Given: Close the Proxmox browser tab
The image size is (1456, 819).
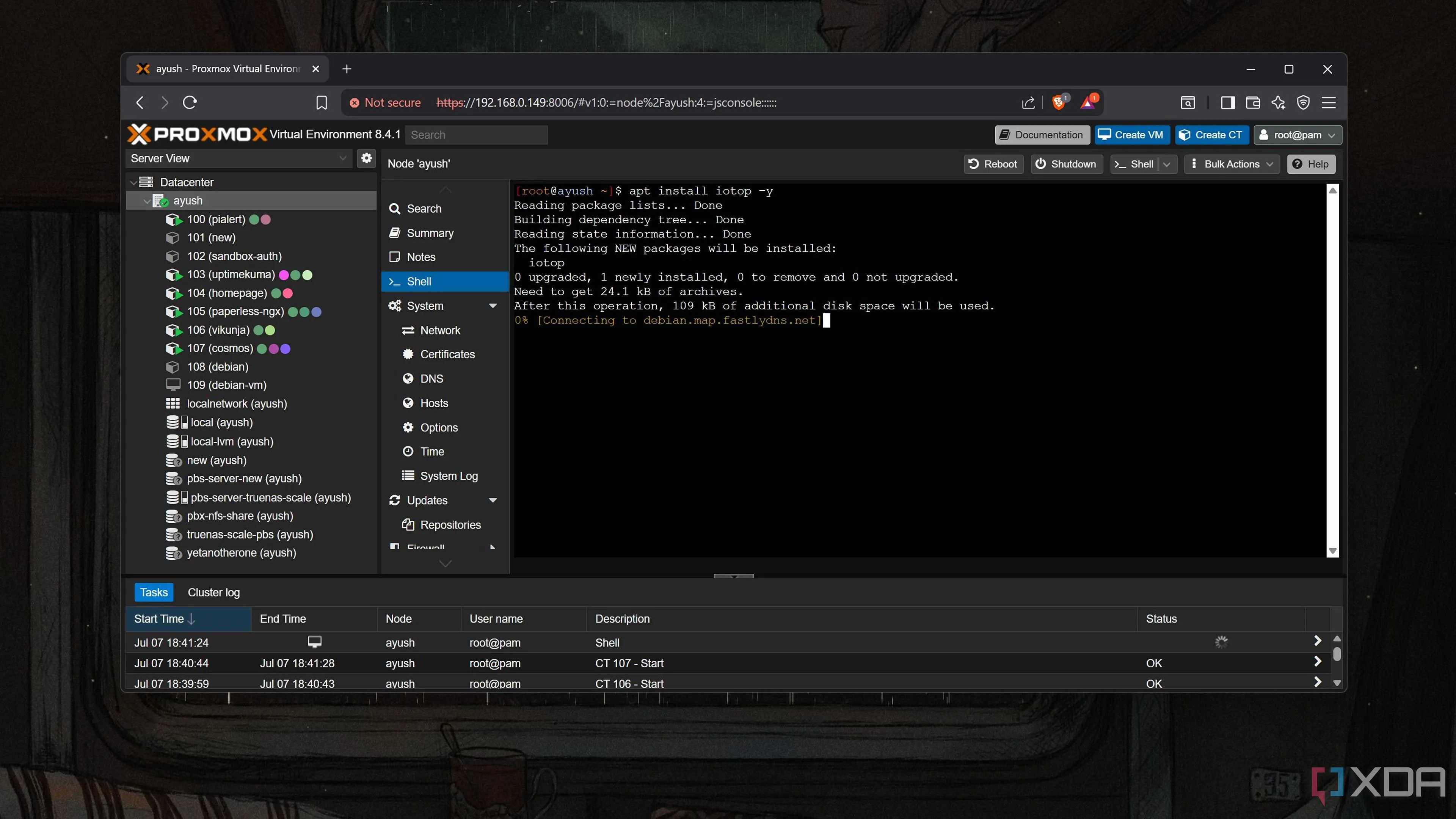Looking at the screenshot, I should [x=316, y=69].
